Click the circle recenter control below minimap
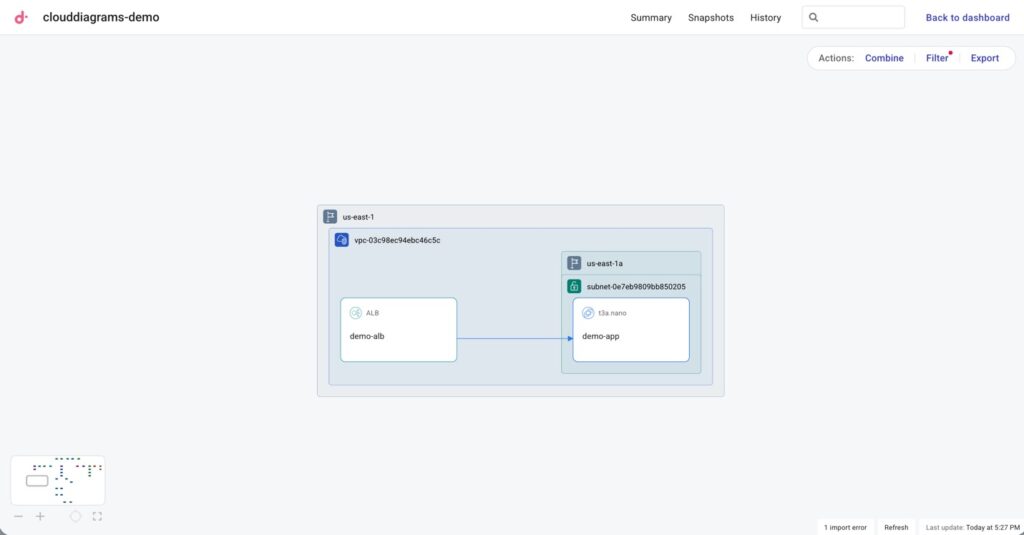Screen dimensions: 1024x535 click(x=75, y=517)
